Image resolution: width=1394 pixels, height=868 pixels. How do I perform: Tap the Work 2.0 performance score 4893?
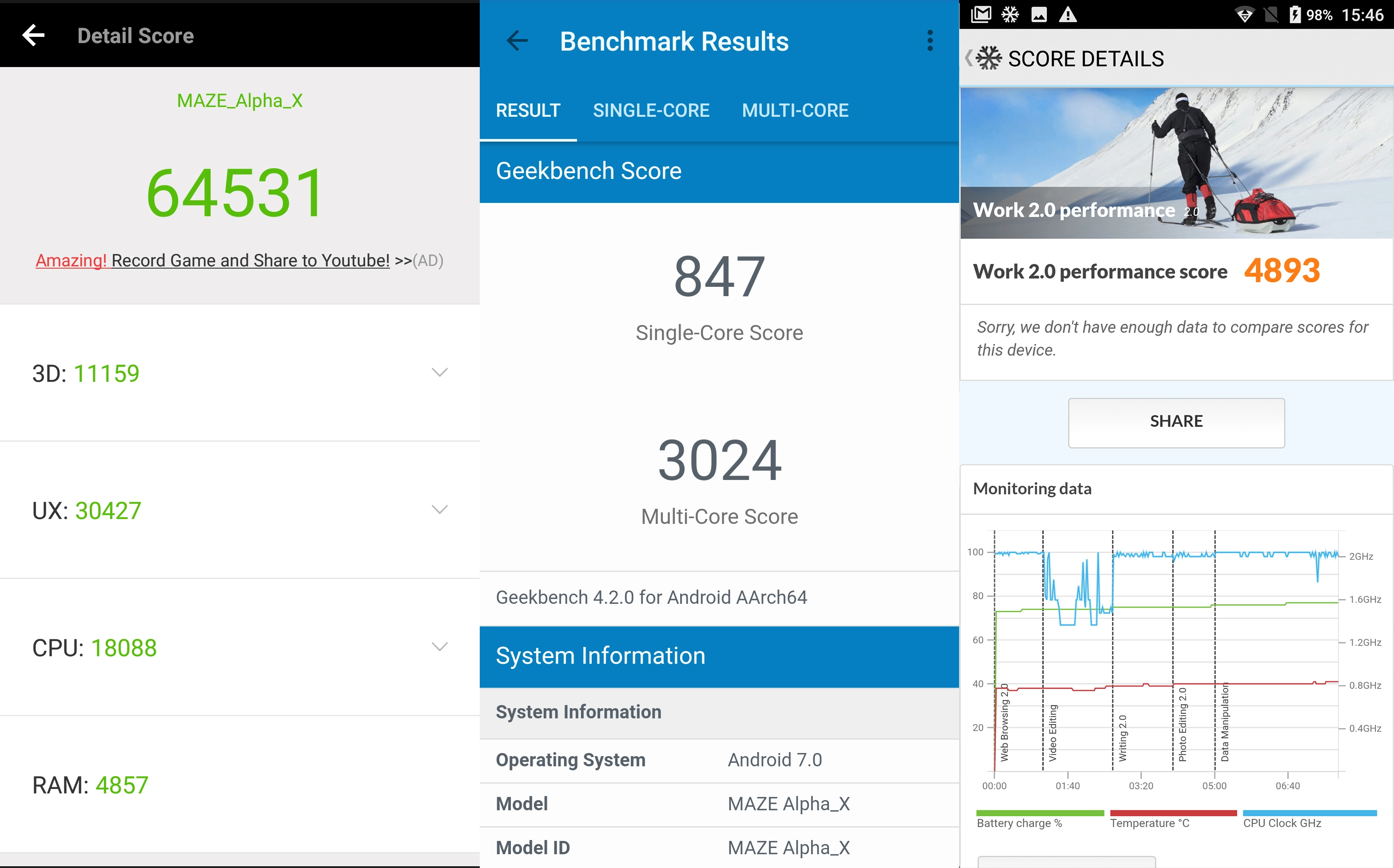click(1282, 270)
